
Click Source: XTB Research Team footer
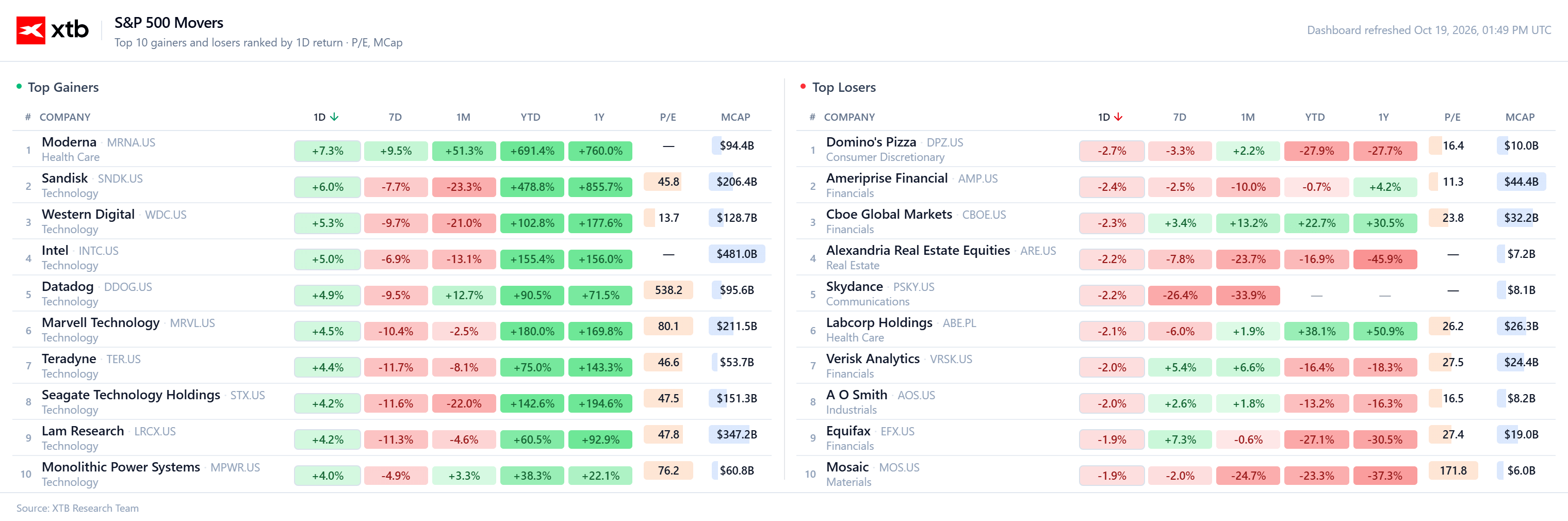coord(77,508)
